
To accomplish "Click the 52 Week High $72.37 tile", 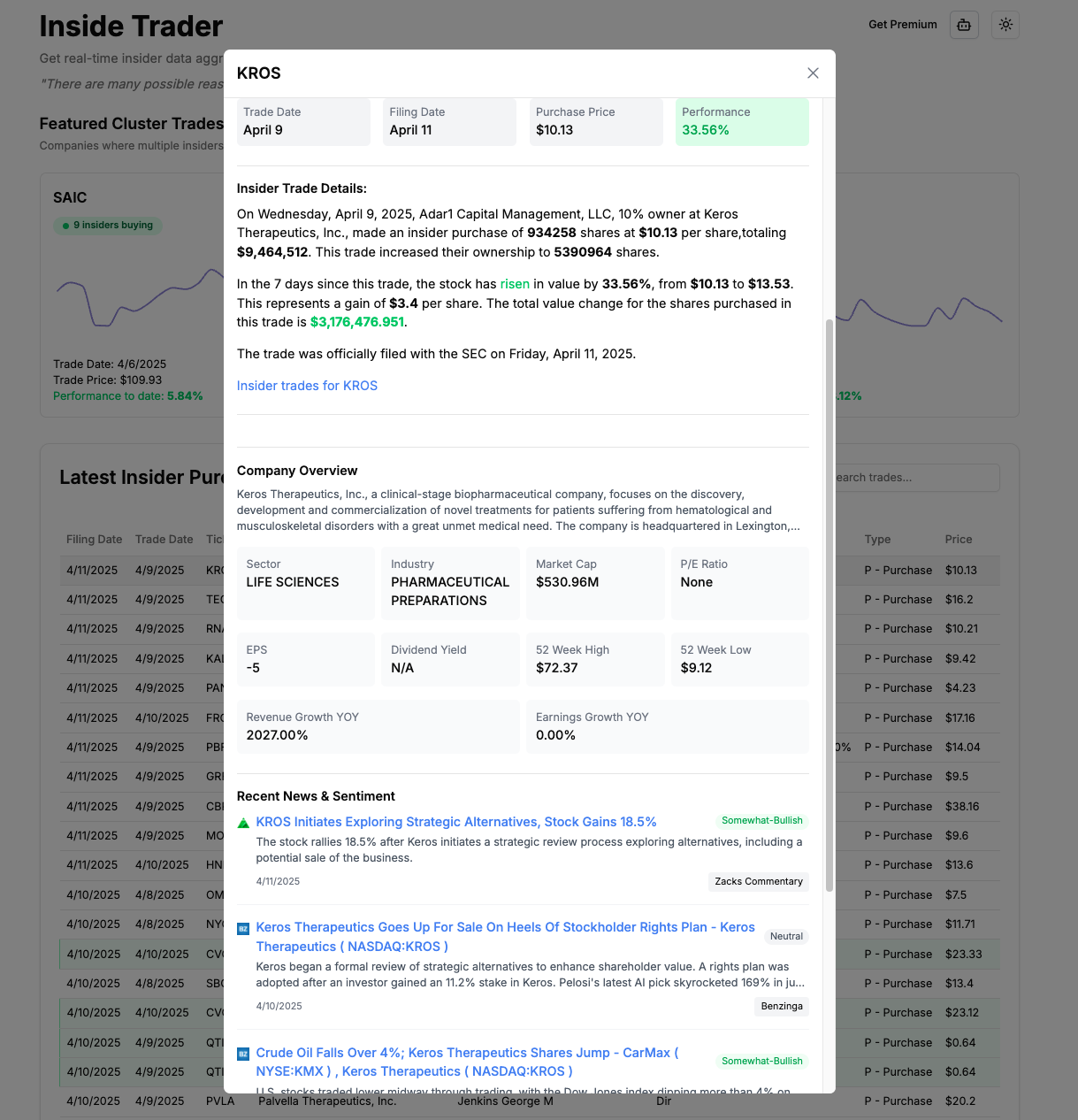I will coord(595,659).
